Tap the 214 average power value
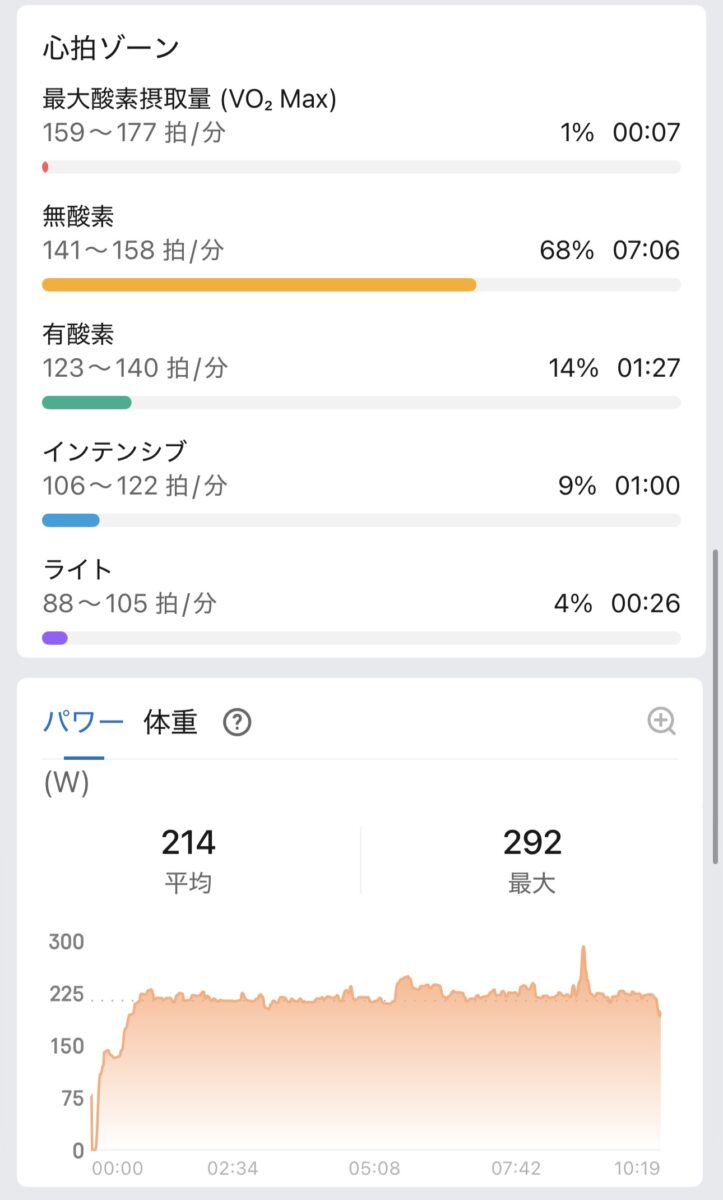Screen dimensions: 723x1200 tap(188, 843)
